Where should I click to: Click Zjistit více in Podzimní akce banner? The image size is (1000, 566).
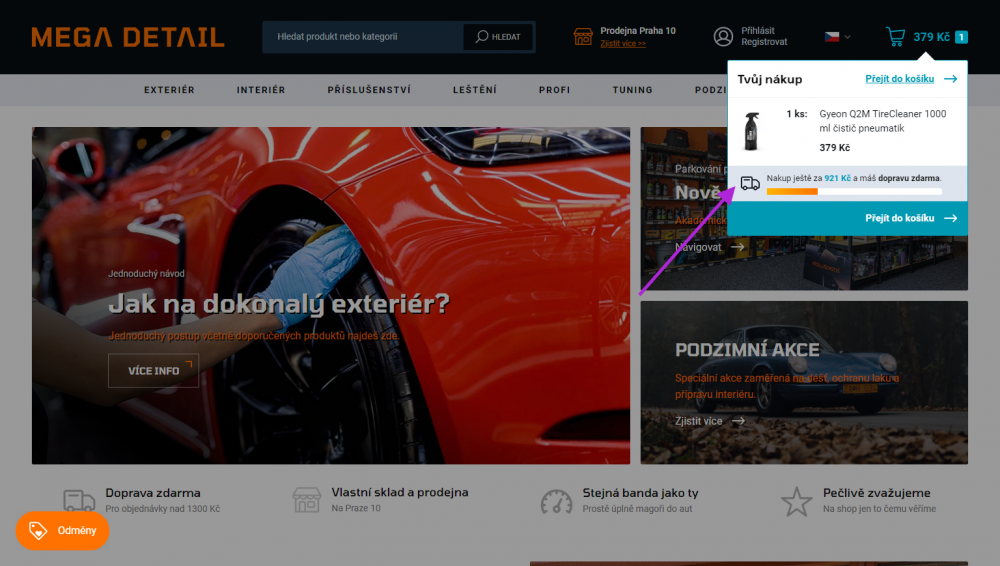698,421
